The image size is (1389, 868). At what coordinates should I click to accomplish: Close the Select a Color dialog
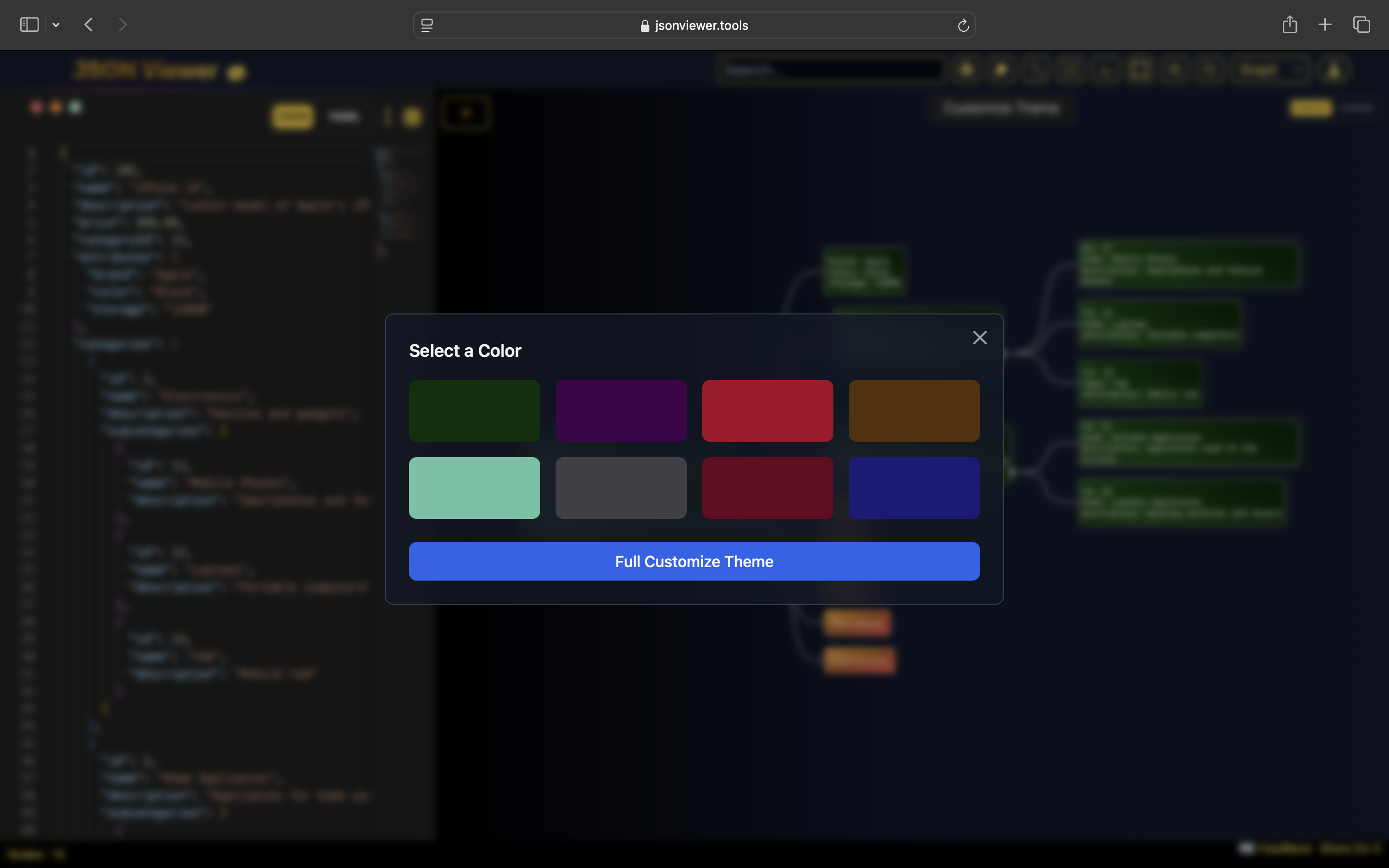pyautogui.click(x=980, y=338)
